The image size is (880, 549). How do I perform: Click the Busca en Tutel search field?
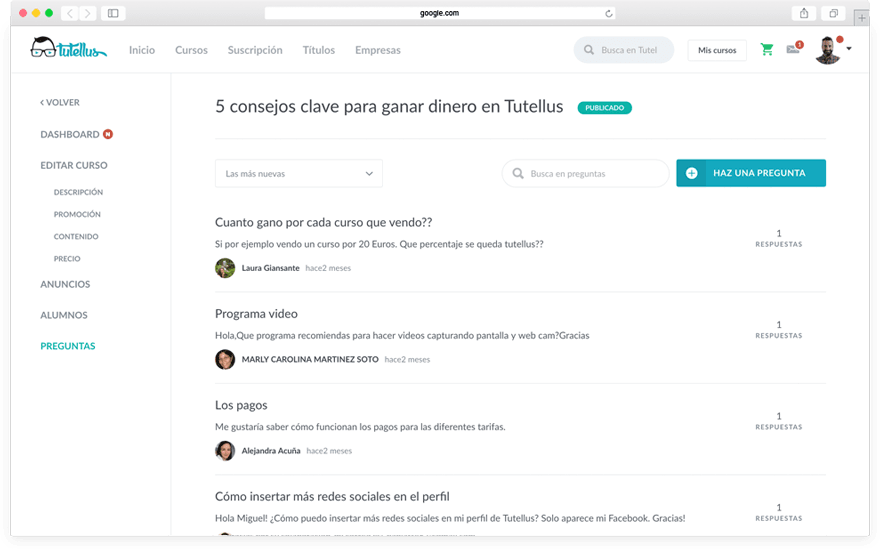point(624,50)
